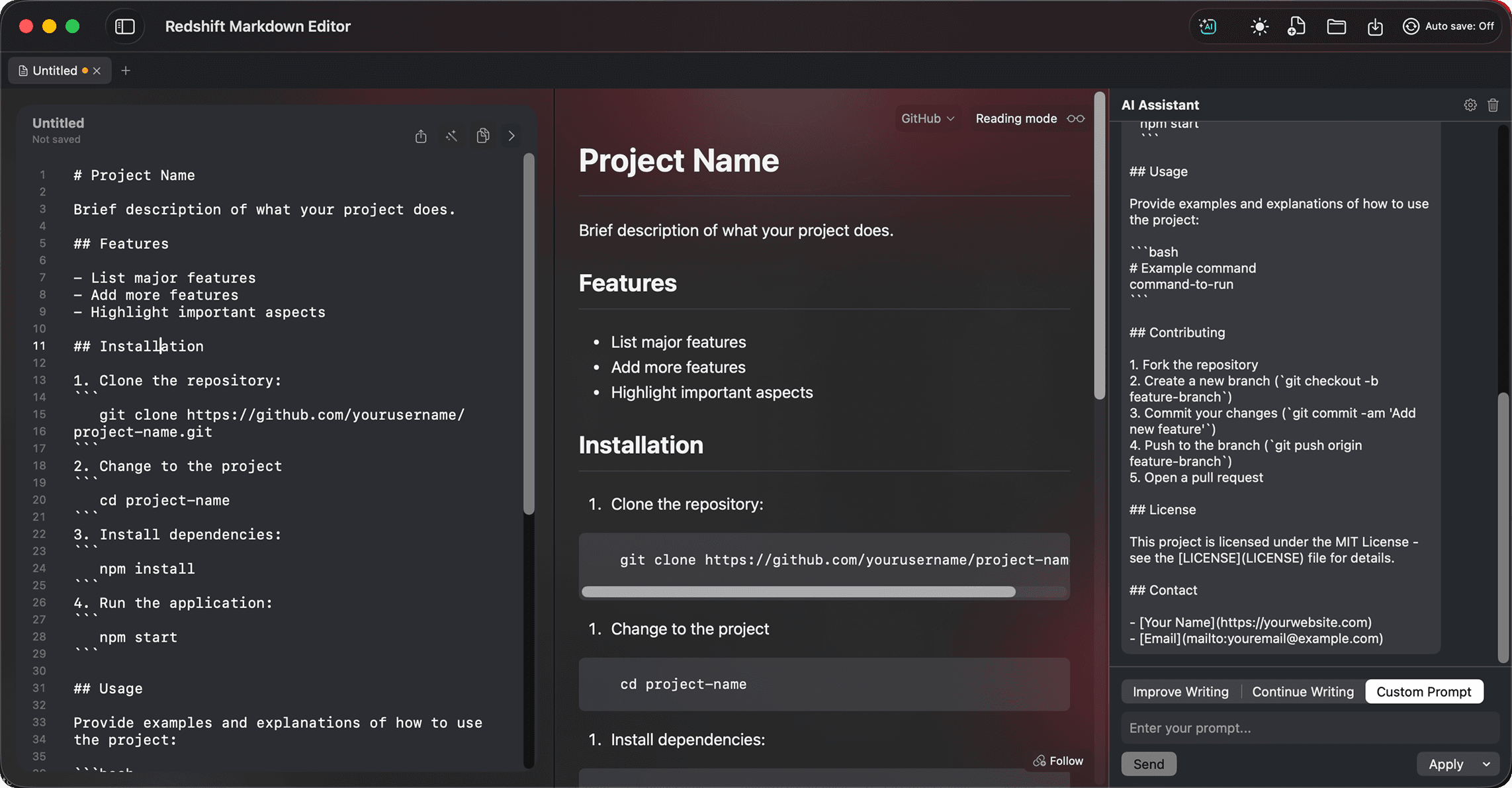This screenshot has height=788, width=1512.
Task: Open AI Assistant settings gear
Action: 1470,105
